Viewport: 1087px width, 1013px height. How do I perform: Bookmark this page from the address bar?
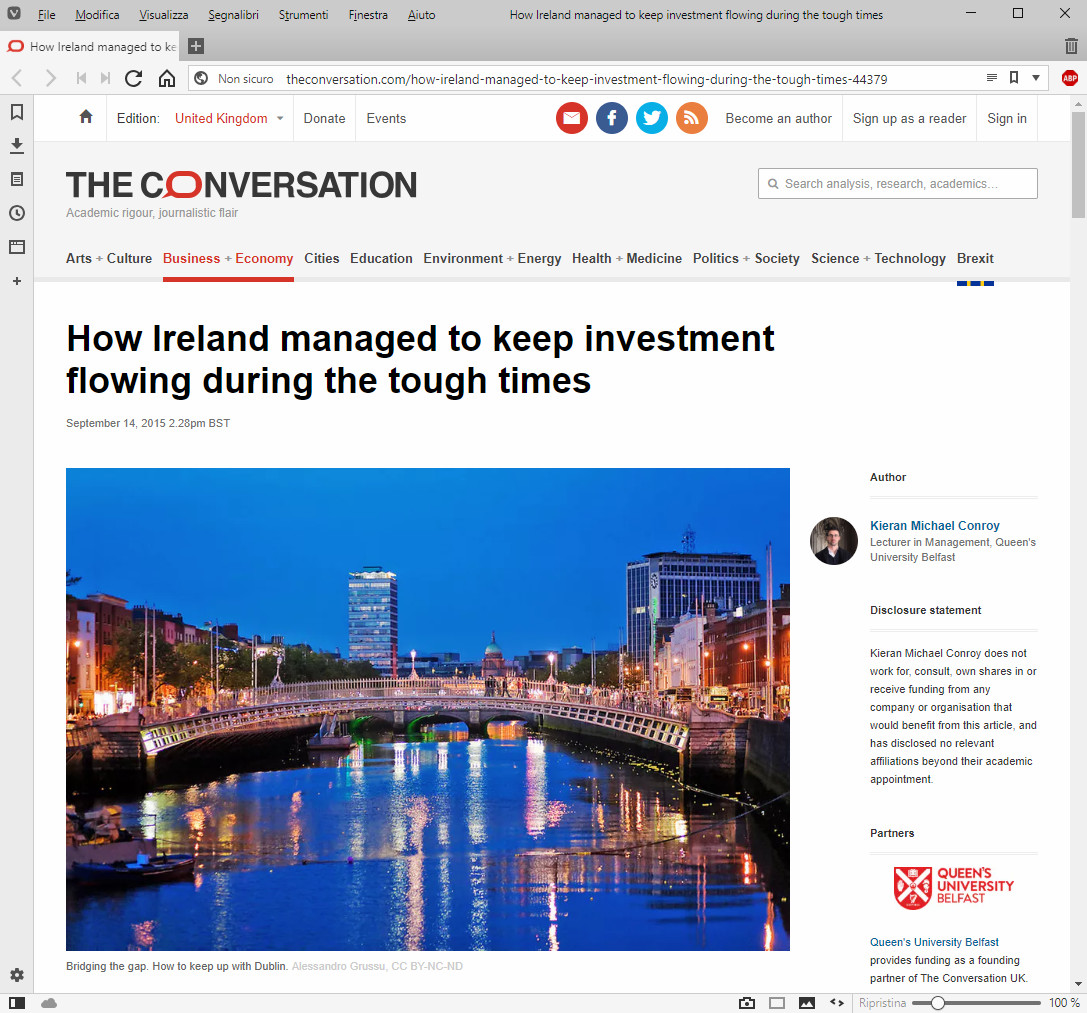coord(1014,78)
